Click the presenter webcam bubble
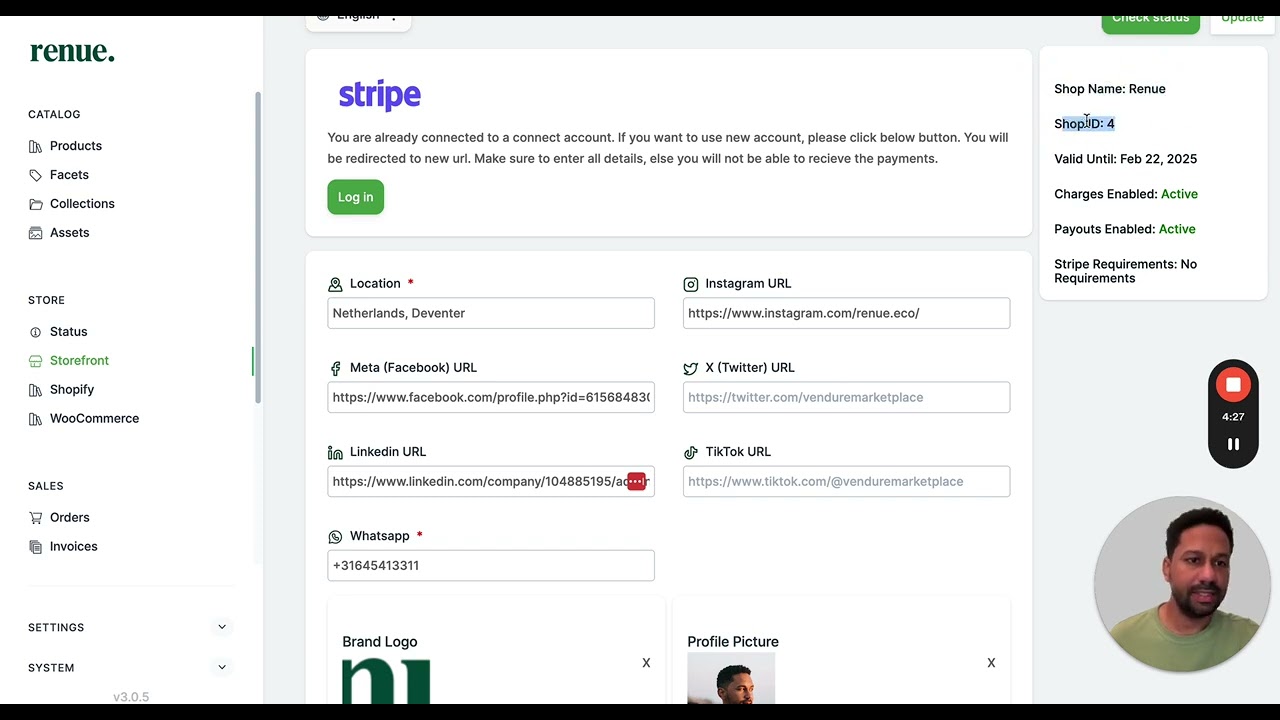Image resolution: width=1280 pixels, height=720 pixels. click(x=1182, y=584)
